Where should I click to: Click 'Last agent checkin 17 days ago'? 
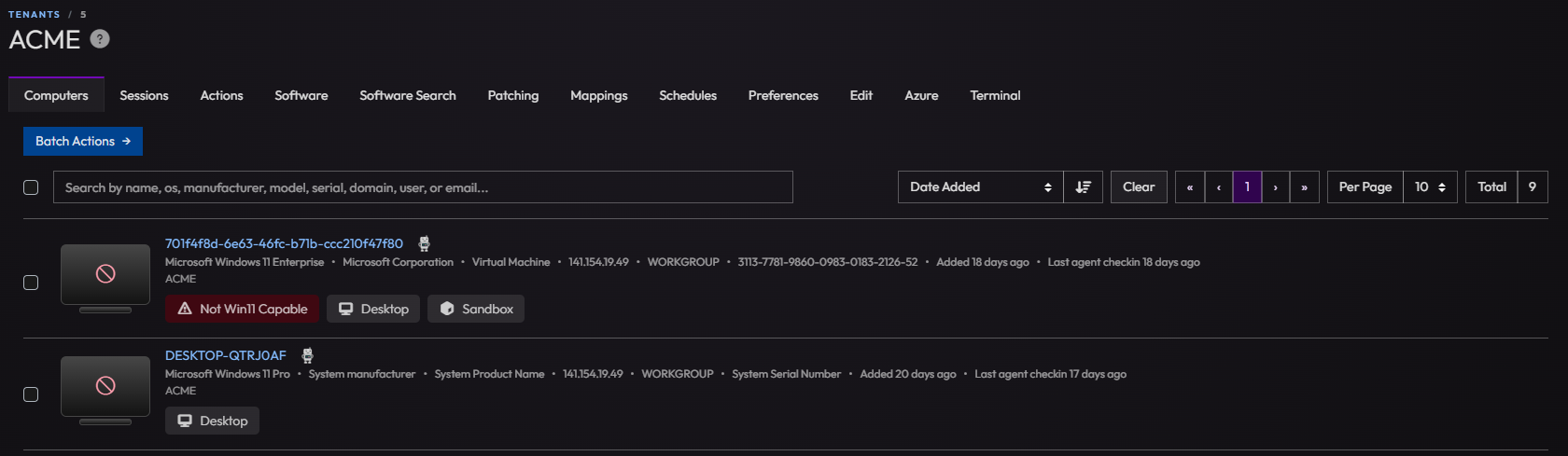[x=1050, y=374]
